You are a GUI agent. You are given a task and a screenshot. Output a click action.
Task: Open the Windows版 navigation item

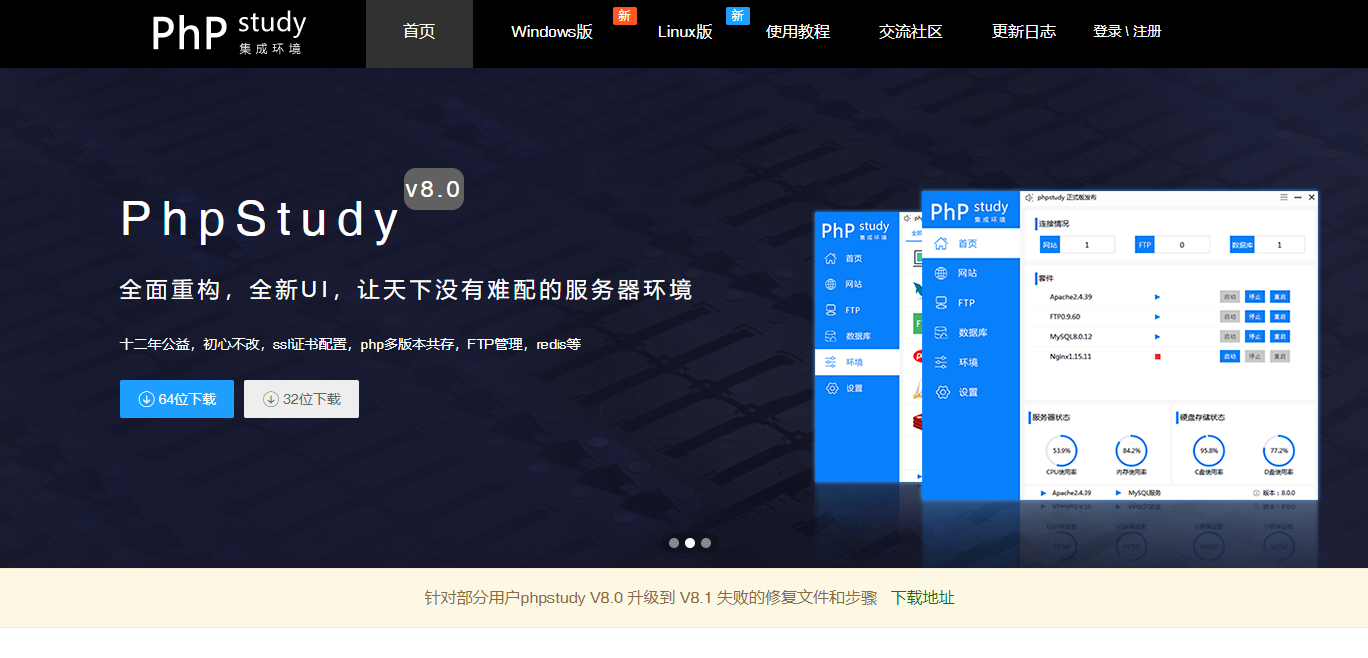point(552,32)
